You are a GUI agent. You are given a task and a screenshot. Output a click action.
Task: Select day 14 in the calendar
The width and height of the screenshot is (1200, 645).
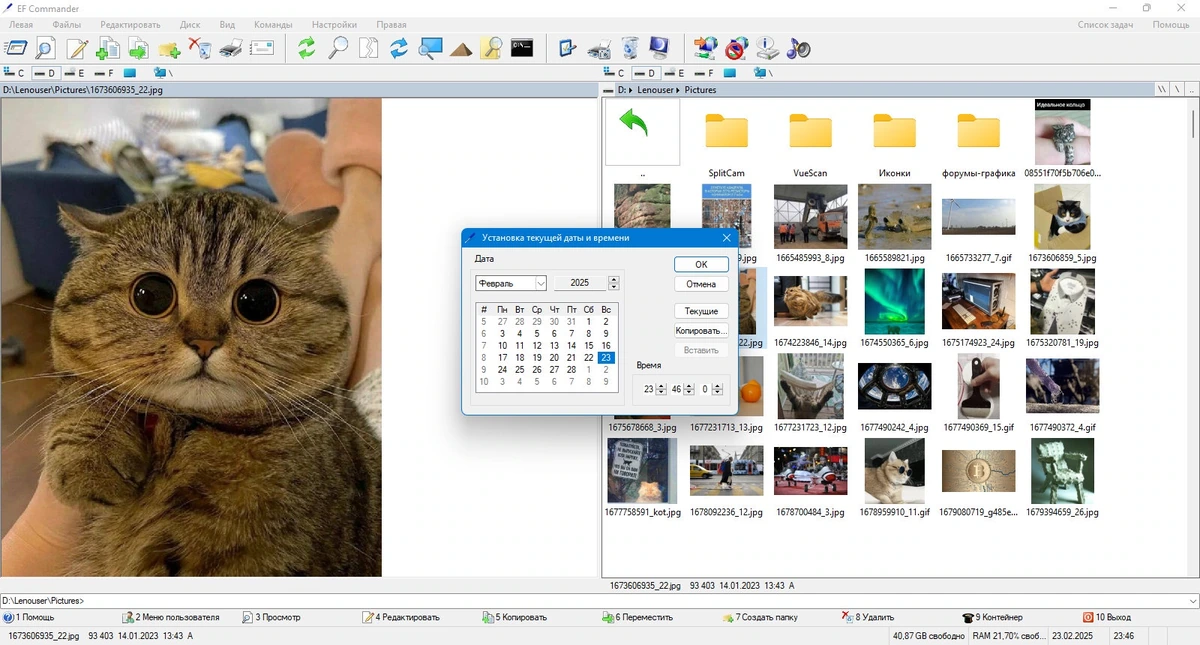(572, 345)
